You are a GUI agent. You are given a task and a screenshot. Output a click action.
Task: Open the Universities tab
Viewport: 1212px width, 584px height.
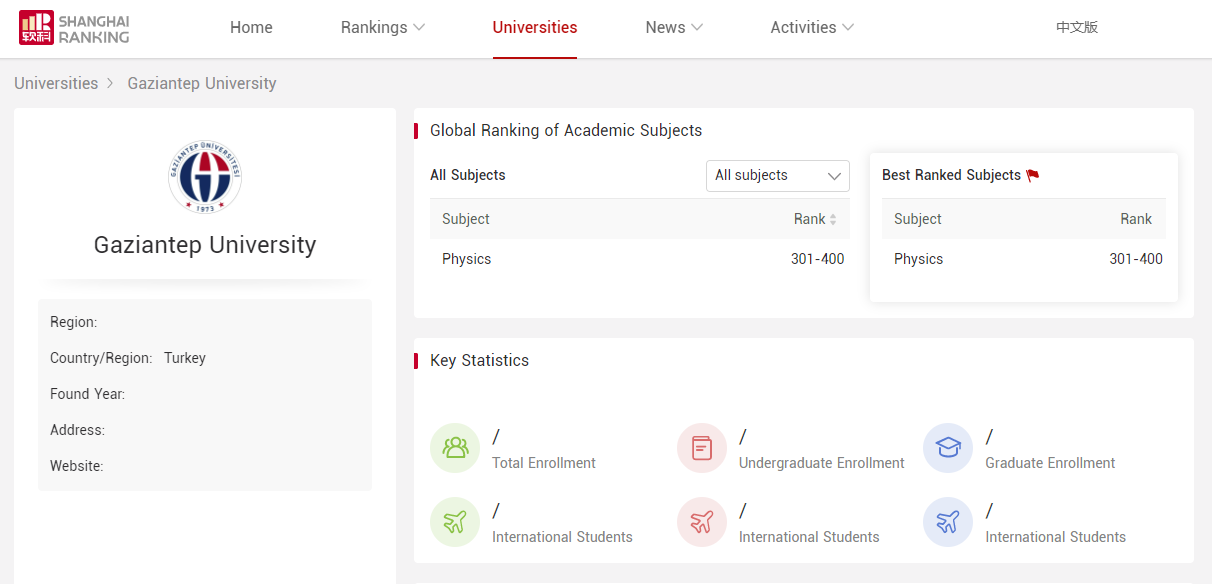click(534, 28)
